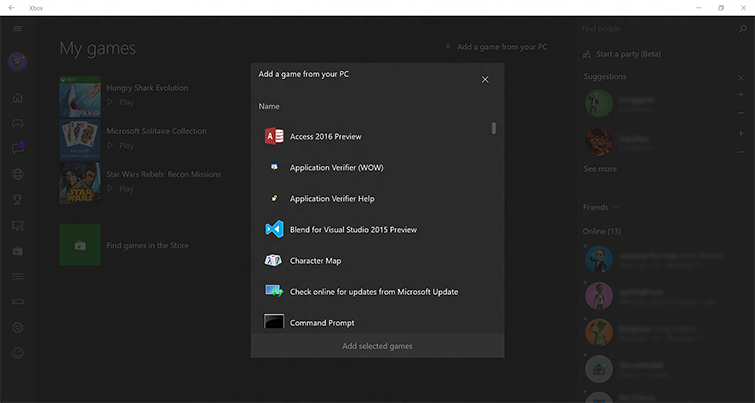Click Application Verifier (WOW) text
This screenshot has height=403, width=755.
click(x=337, y=168)
